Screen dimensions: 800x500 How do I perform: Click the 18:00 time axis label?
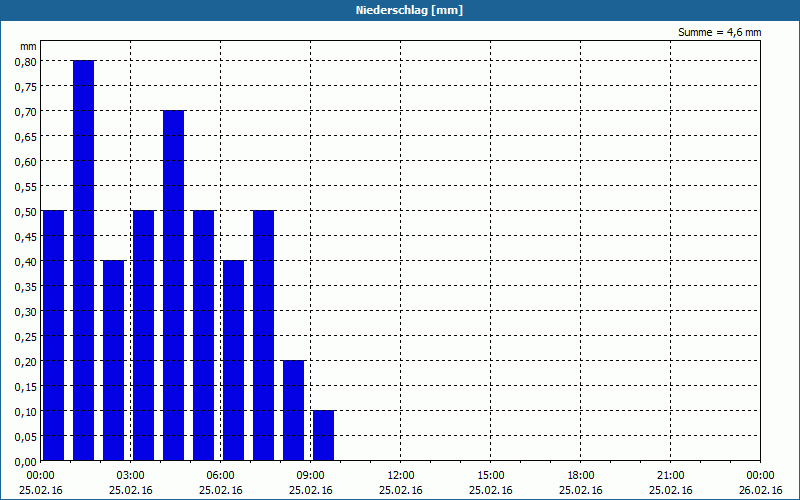[581, 476]
